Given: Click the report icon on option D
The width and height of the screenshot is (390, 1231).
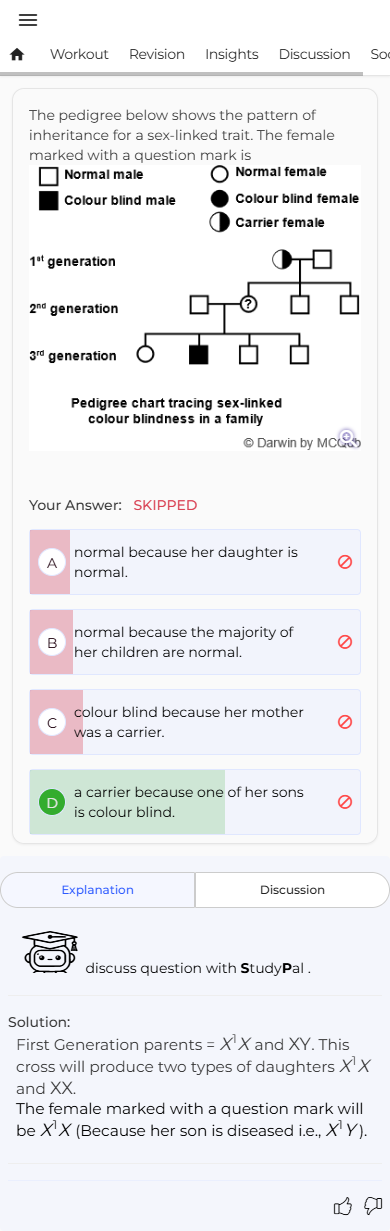Looking at the screenshot, I should tap(345, 802).
